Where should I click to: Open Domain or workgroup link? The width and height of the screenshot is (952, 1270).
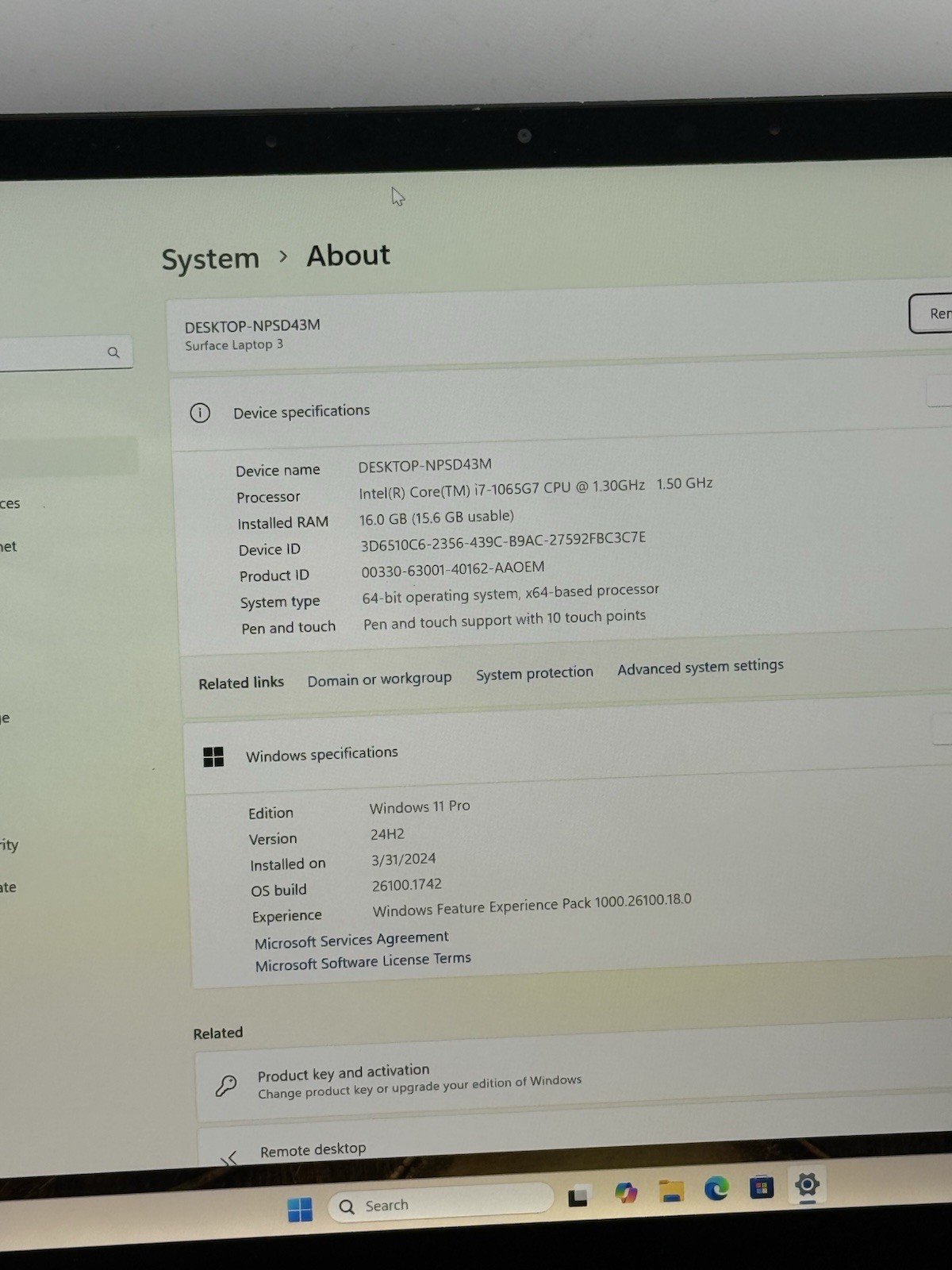tap(379, 679)
